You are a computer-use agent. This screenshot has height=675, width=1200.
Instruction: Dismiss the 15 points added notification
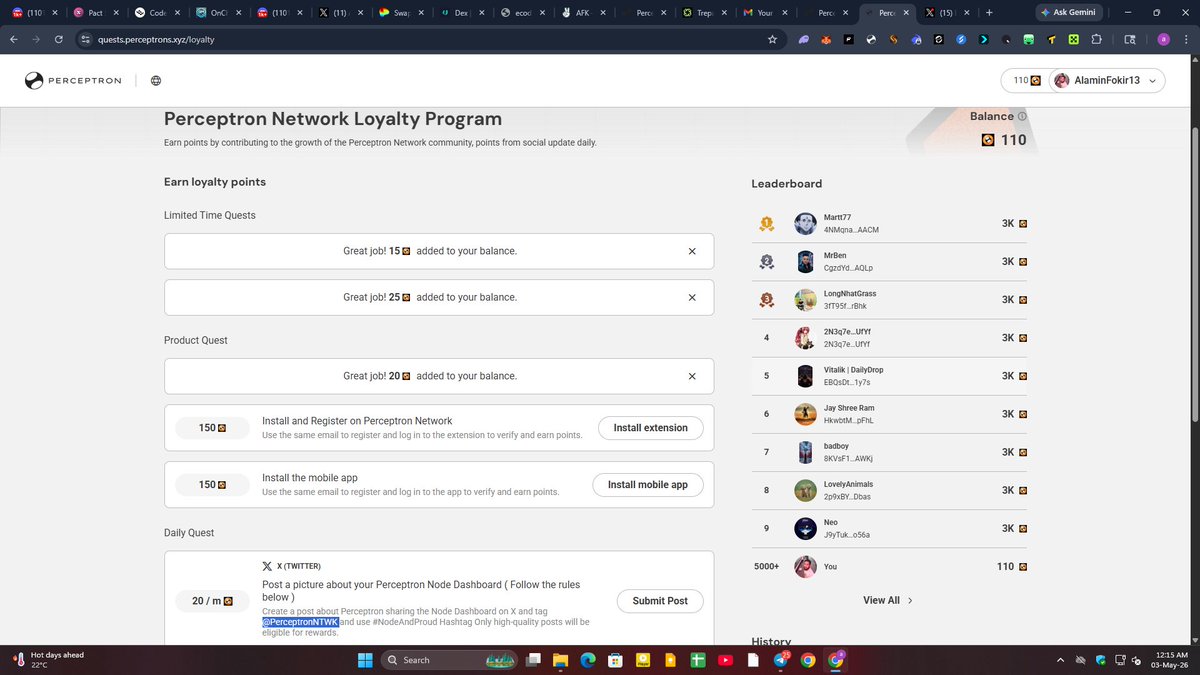(692, 251)
